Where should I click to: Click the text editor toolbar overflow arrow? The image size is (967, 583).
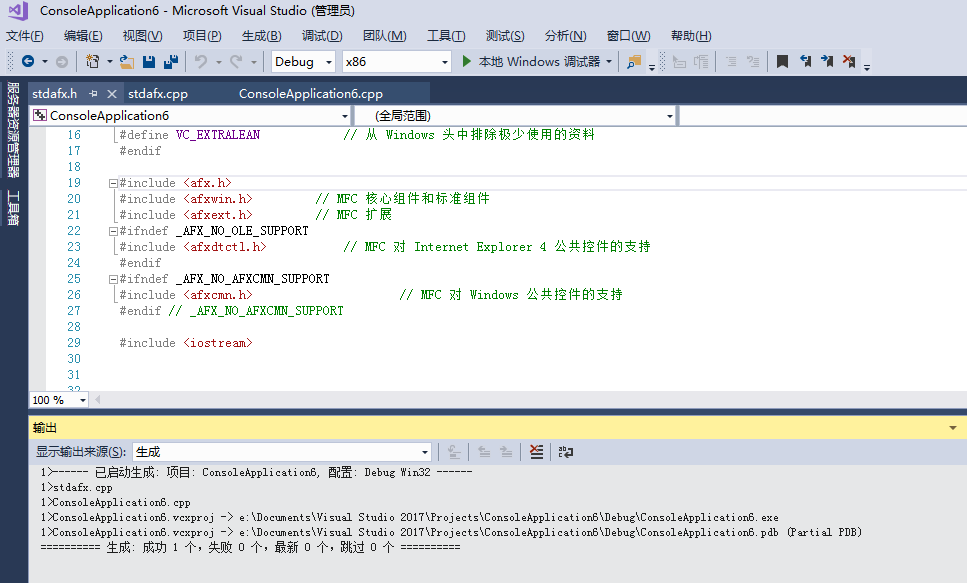click(866, 67)
